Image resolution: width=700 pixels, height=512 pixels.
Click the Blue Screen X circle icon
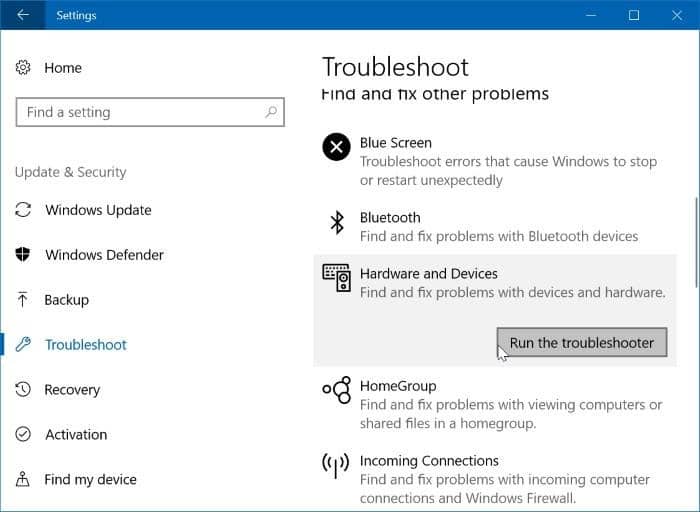[x=336, y=146]
